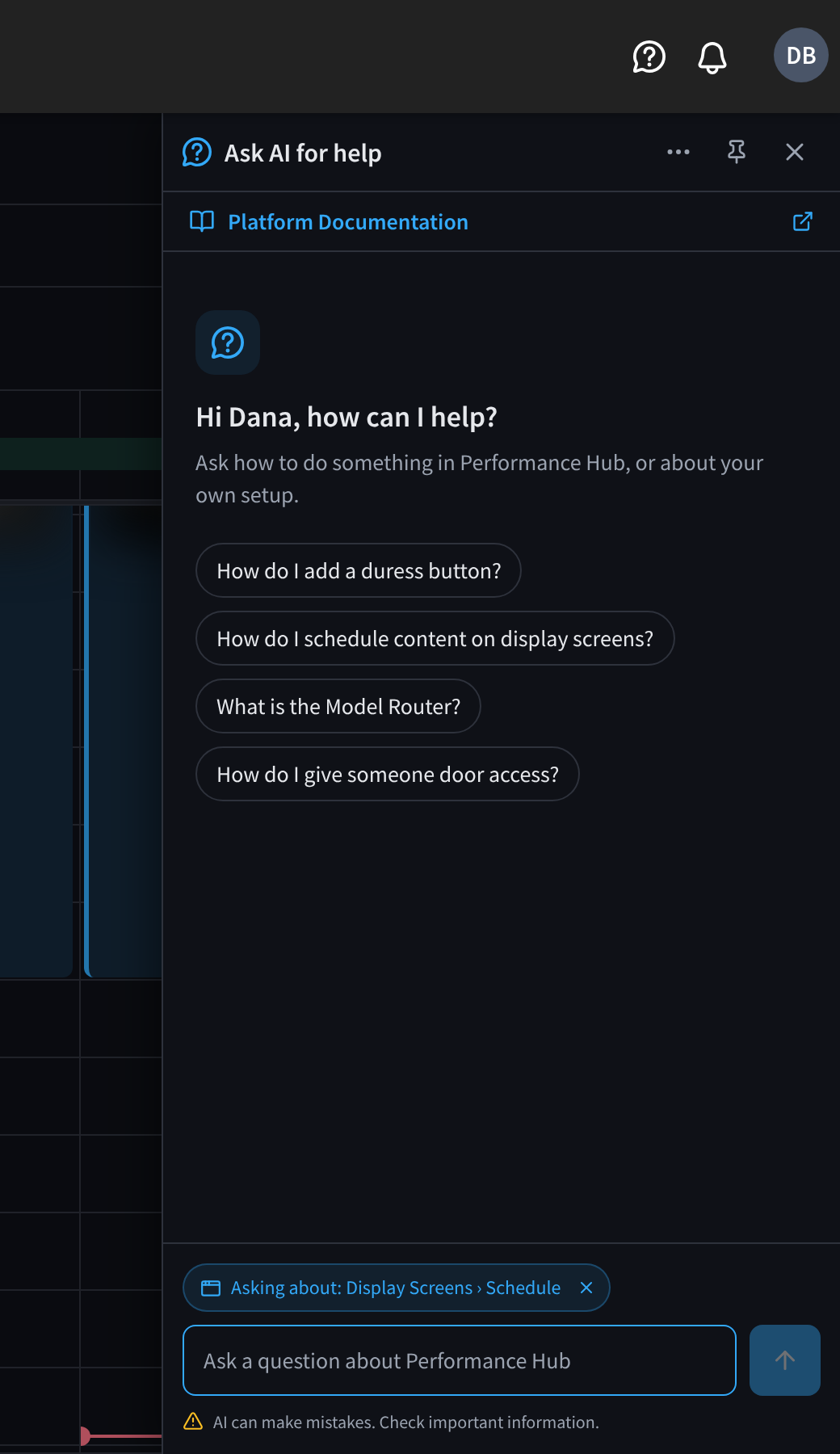The height and width of the screenshot is (1454, 840).
Task: Remove the Display Screens Schedule context chip
Action: coord(586,1288)
